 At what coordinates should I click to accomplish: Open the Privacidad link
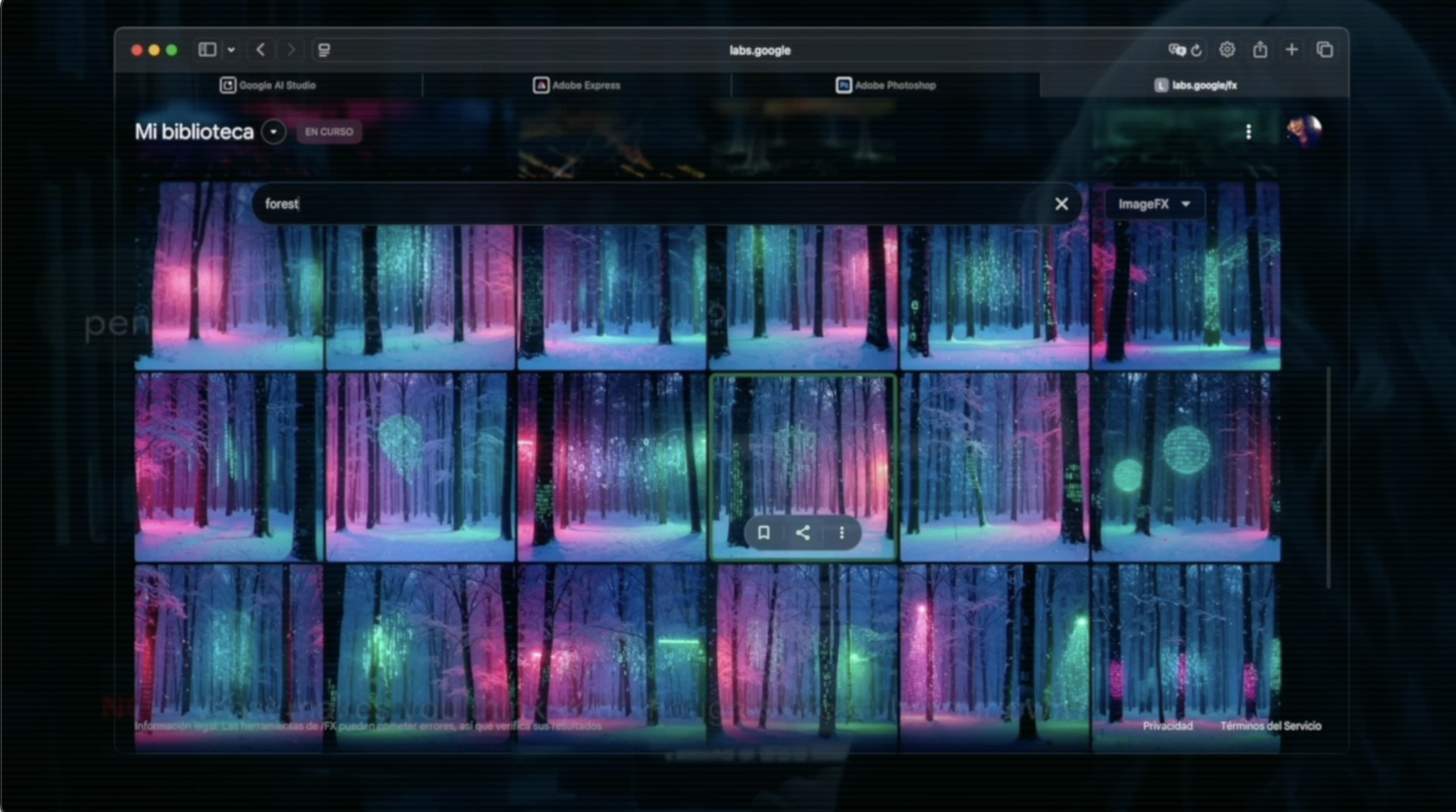point(1167,726)
